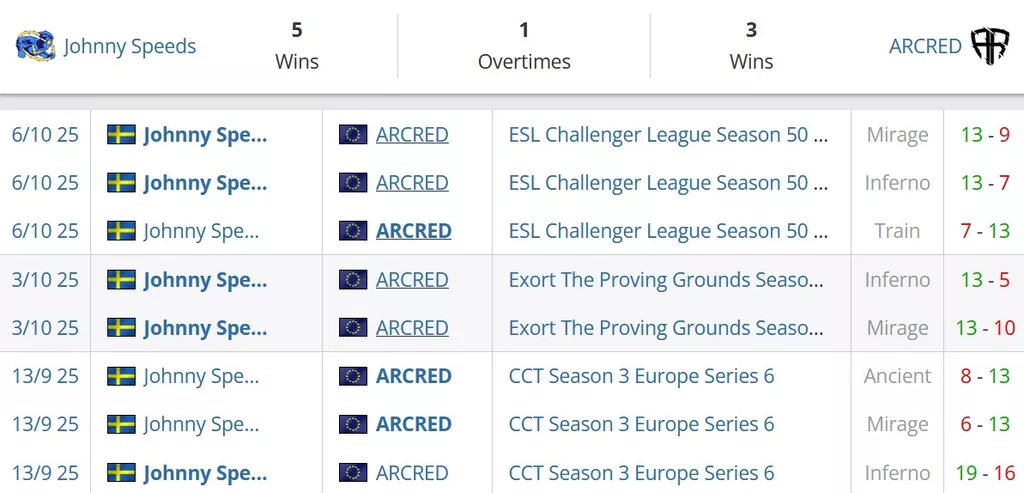Click Swedish flag in Ancient 8 - 13 row
This screenshot has height=493, width=1024.
121,376
